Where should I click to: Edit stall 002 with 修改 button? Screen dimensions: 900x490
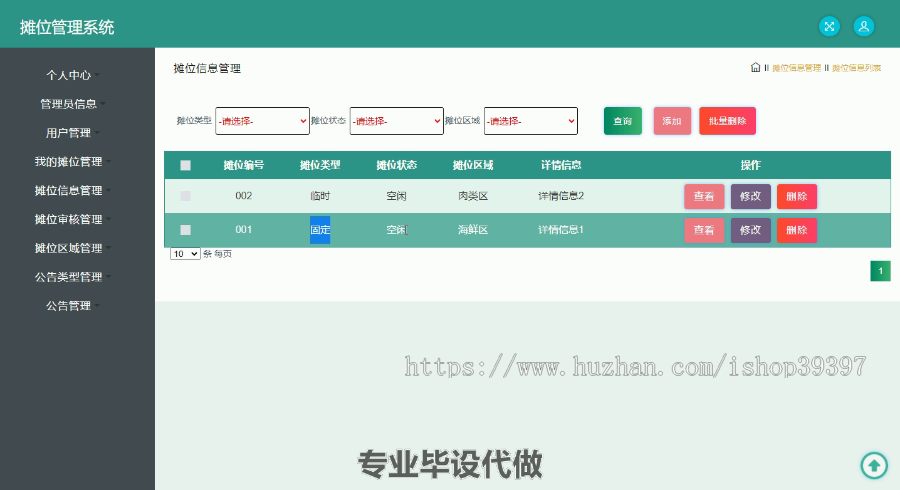[x=750, y=196]
